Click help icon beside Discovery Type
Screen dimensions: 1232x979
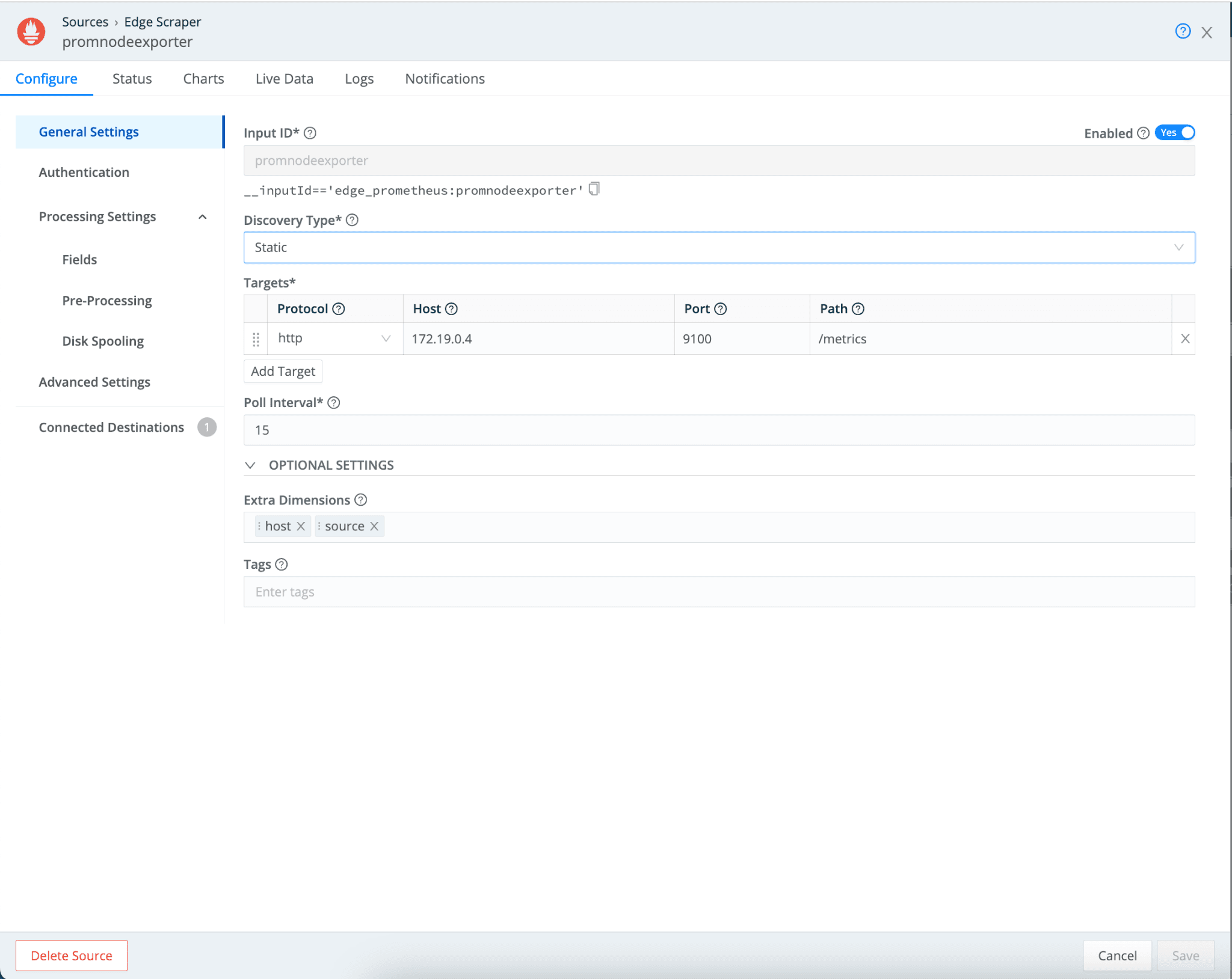tap(353, 220)
